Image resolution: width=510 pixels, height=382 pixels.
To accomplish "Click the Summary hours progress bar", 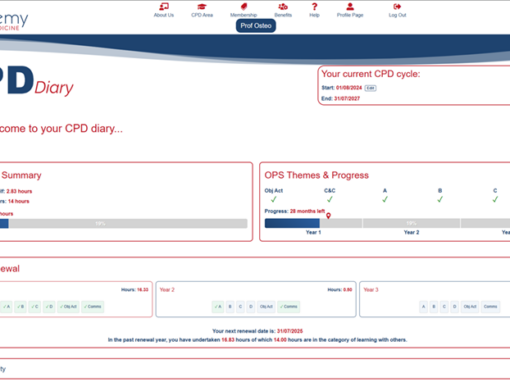I will coord(123,223).
